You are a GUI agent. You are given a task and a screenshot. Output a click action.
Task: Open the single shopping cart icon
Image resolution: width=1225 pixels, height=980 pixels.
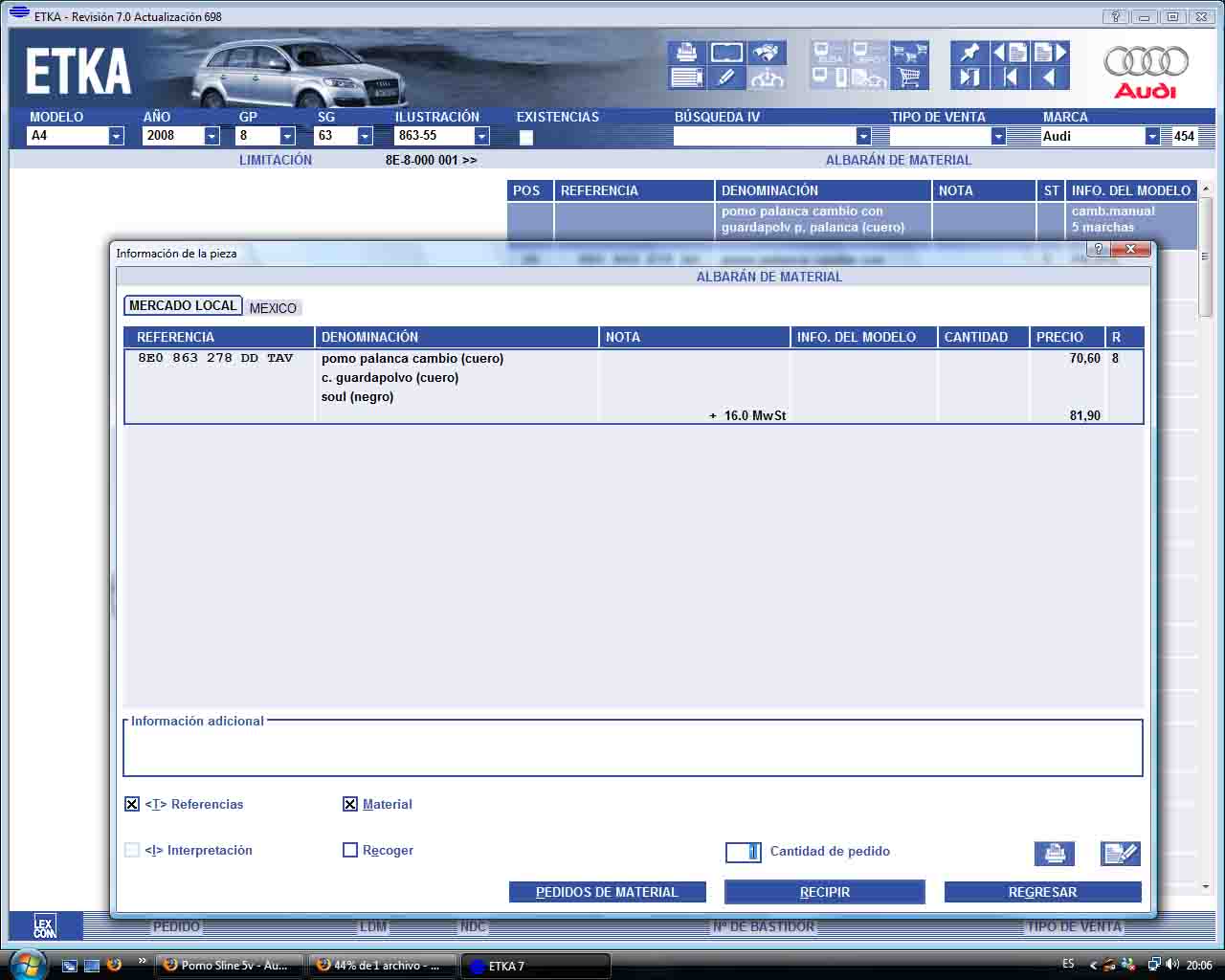[x=909, y=78]
